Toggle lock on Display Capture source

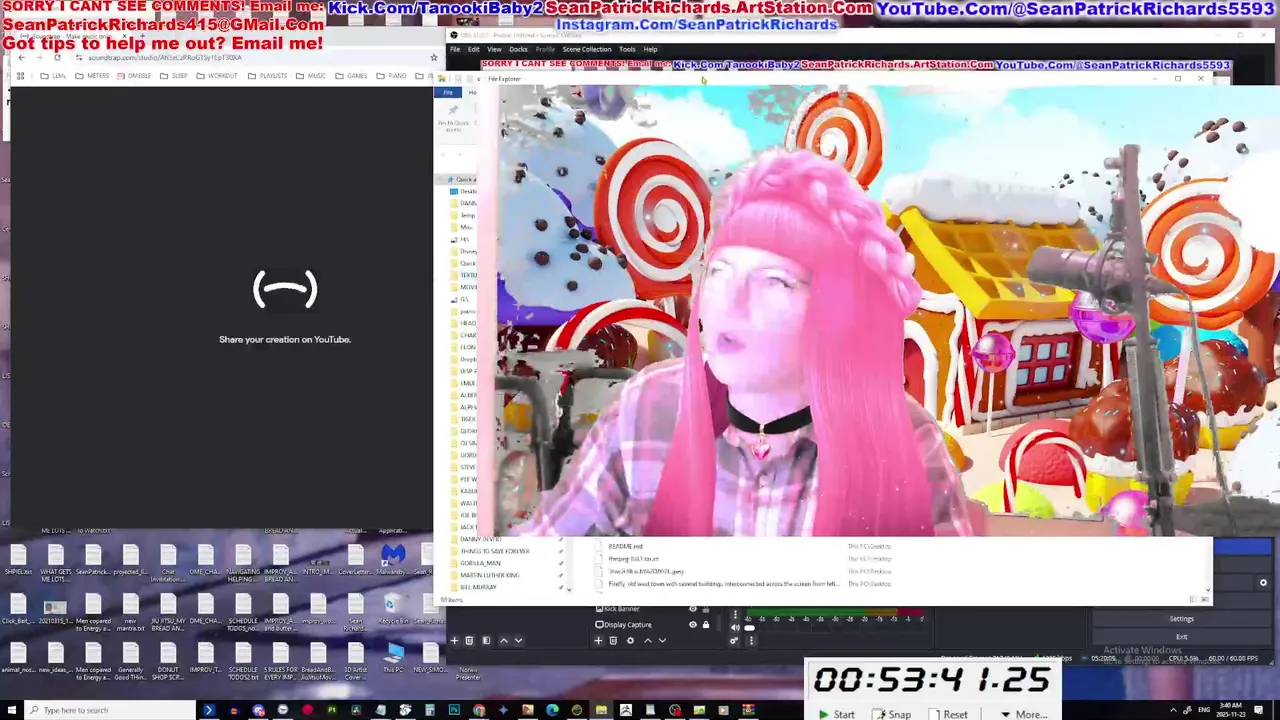[x=706, y=625]
